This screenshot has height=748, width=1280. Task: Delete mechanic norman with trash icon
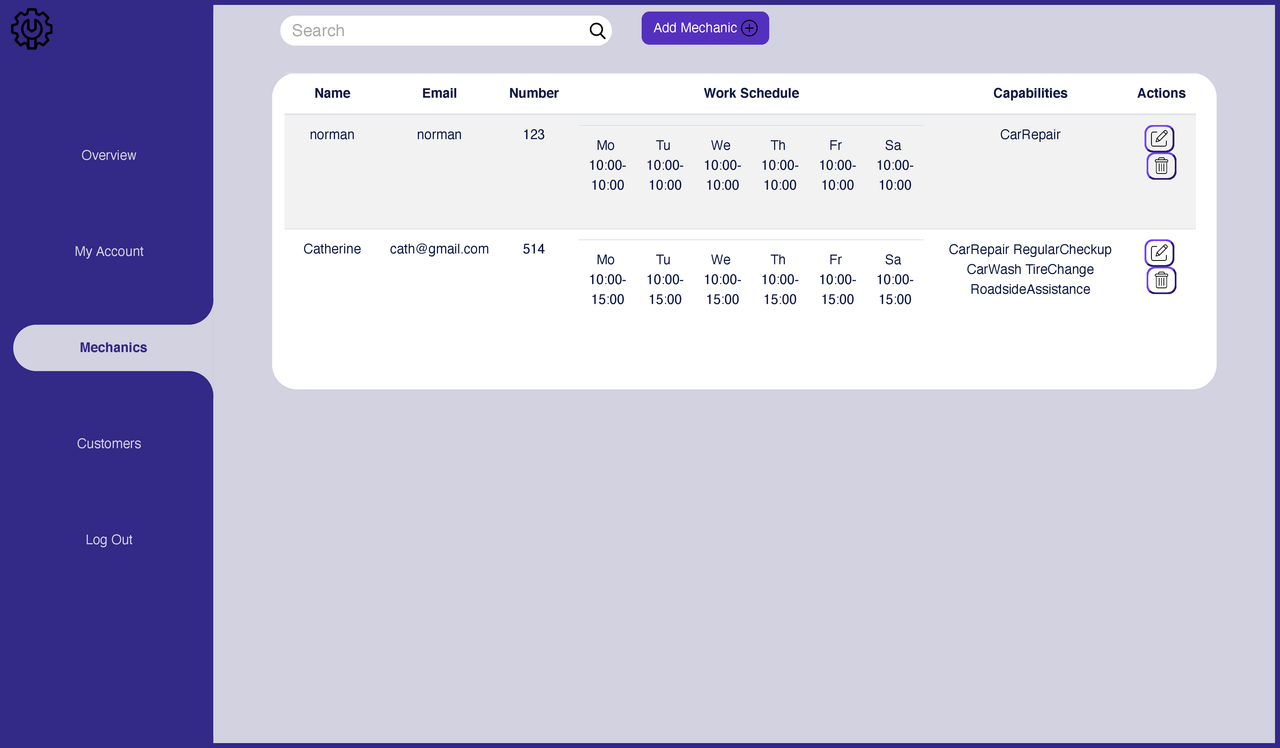(1161, 166)
